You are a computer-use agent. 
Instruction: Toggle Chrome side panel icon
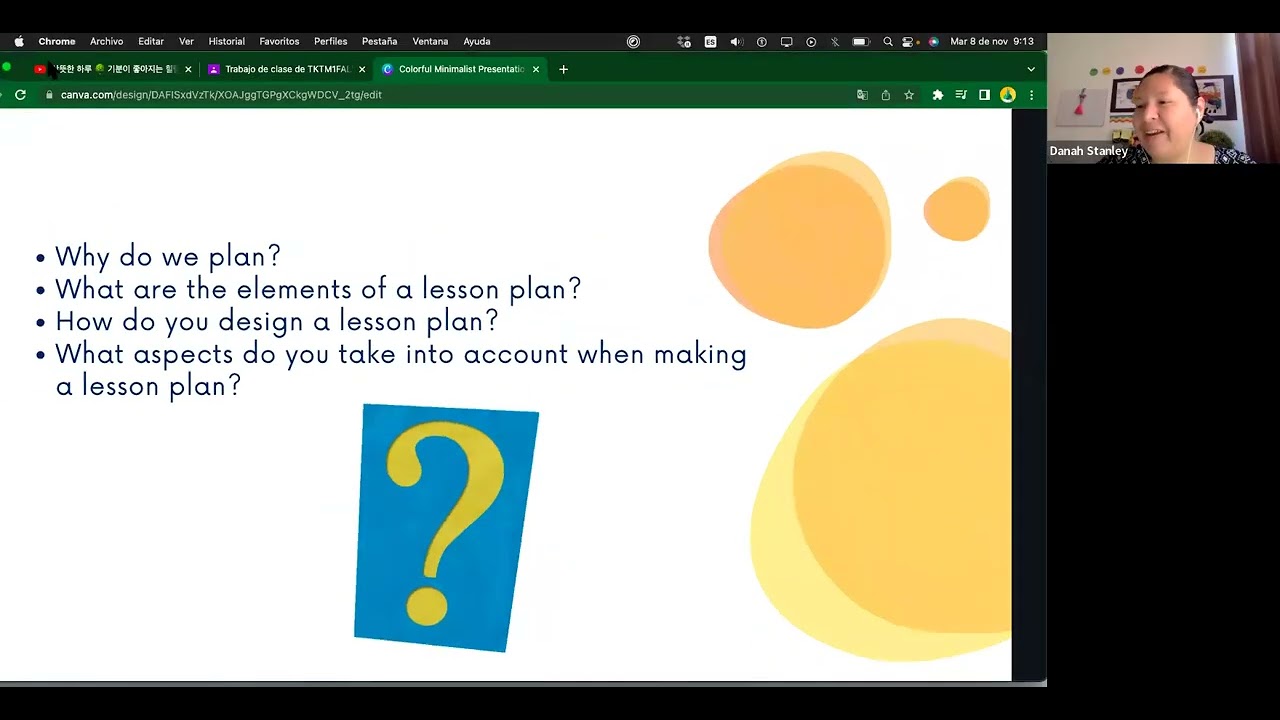point(984,95)
